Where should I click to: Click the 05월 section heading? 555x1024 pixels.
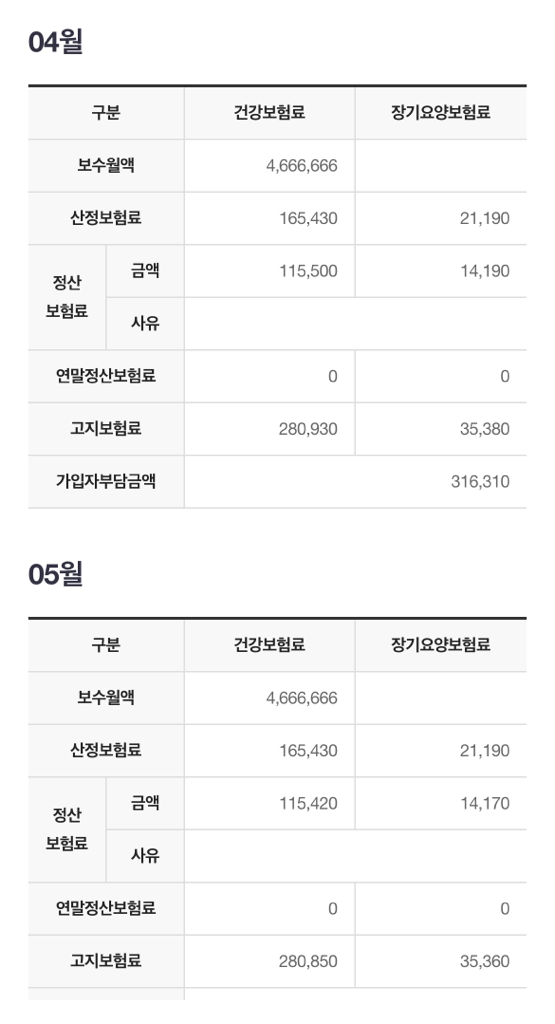[56, 574]
